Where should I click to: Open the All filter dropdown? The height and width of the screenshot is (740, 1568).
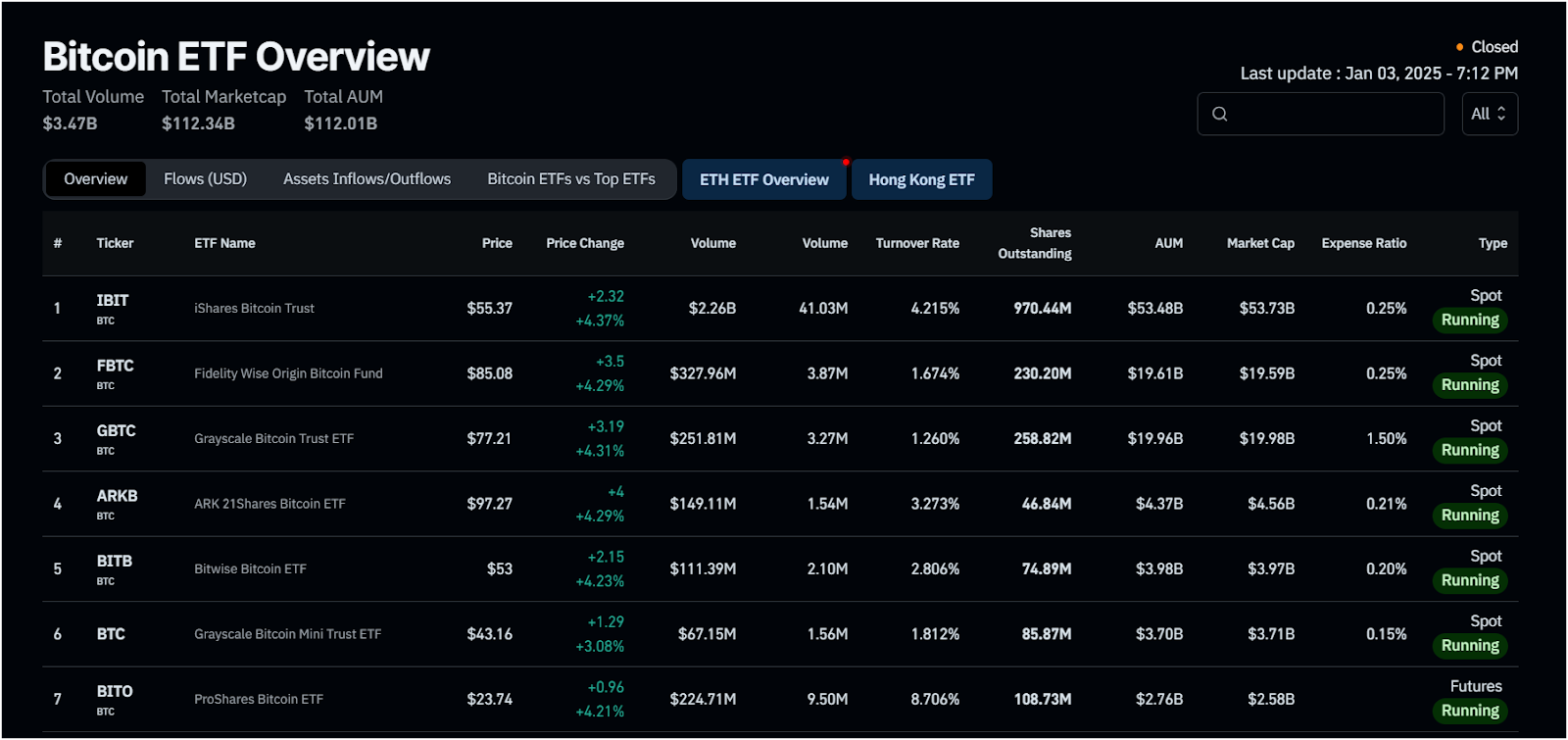coord(1490,114)
